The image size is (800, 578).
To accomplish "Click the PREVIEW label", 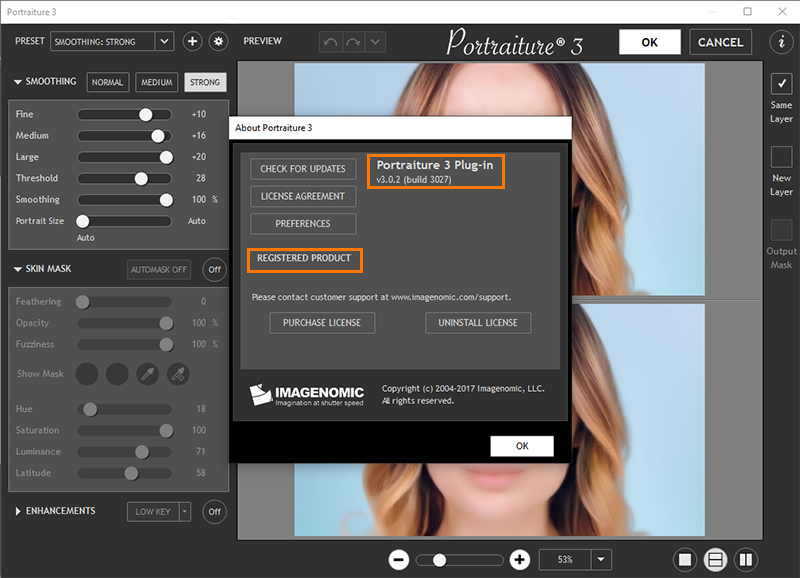I will pos(262,41).
